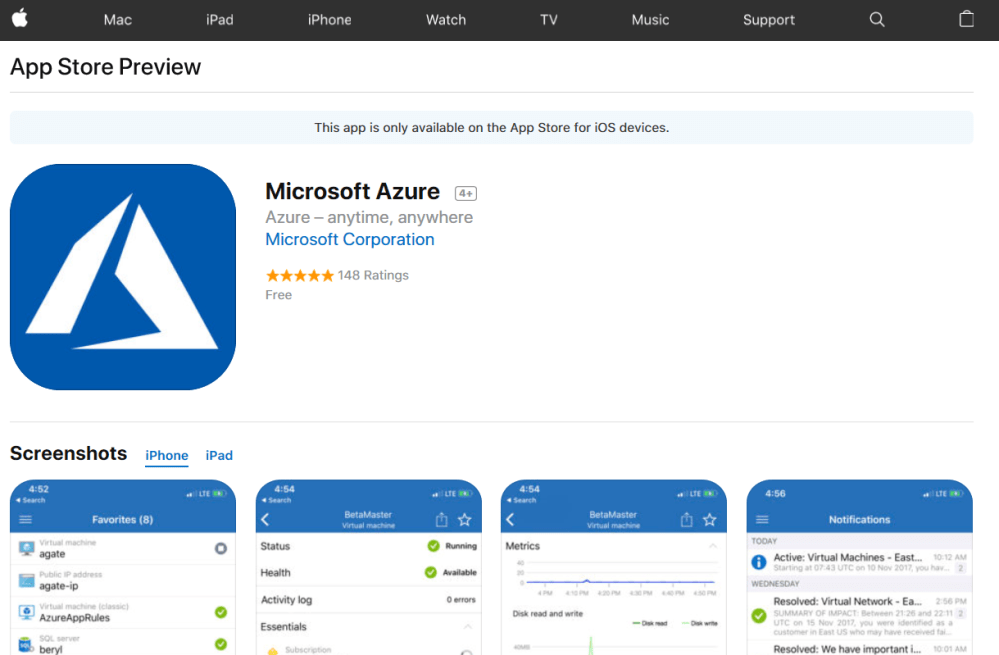Collapse the Essentials section chevron
Viewport: 999px width, 655px height.
[466, 627]
